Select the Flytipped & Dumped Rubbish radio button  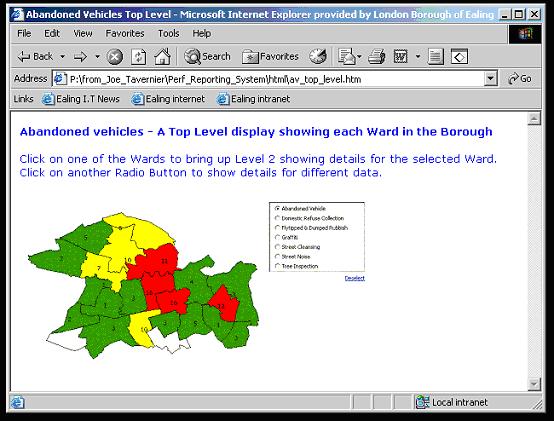coord(277,227)
